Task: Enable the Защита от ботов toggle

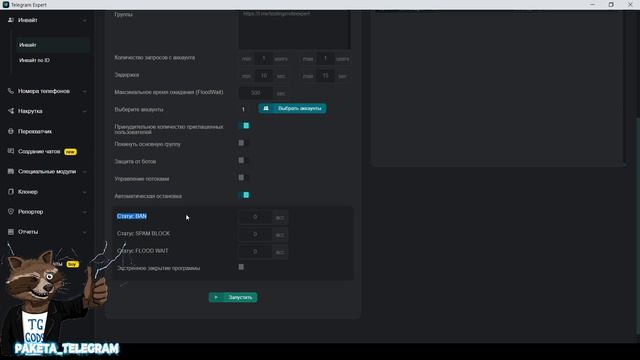Action: pos(244,160)
